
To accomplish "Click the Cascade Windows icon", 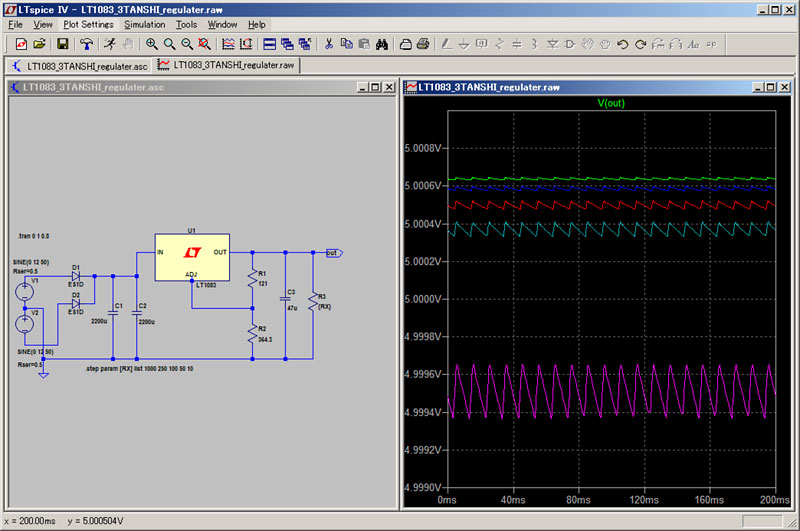I will click(x=287, y=44).
